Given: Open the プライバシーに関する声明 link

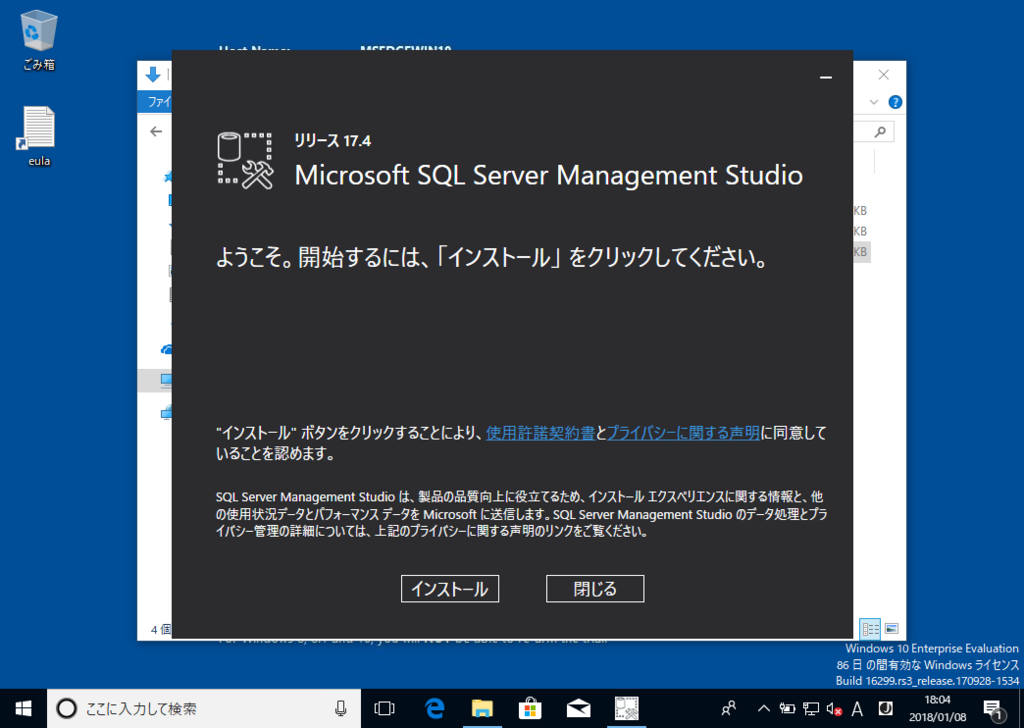Looking at the screenshot, I should click(683, 432).
